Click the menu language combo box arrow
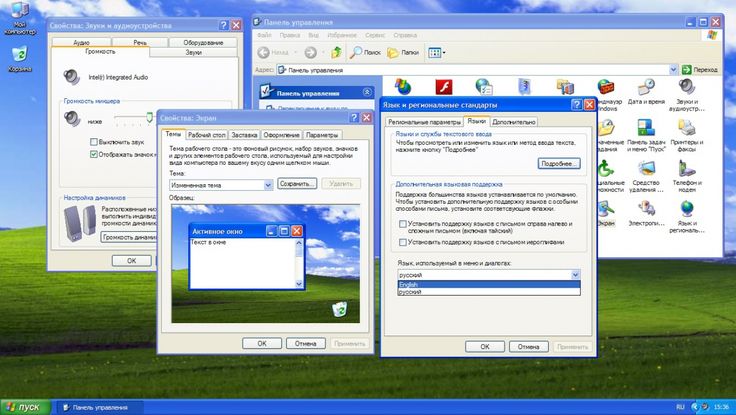Screen dimensions: 736x415 click(x=575, y=275)
